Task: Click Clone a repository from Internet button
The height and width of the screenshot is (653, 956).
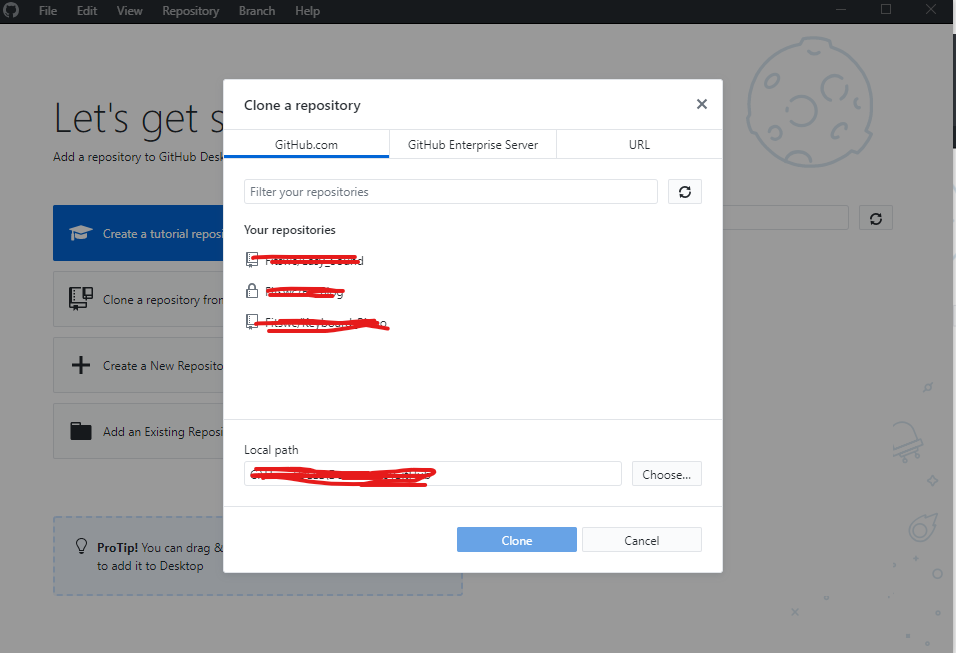Action: point(138,299)
